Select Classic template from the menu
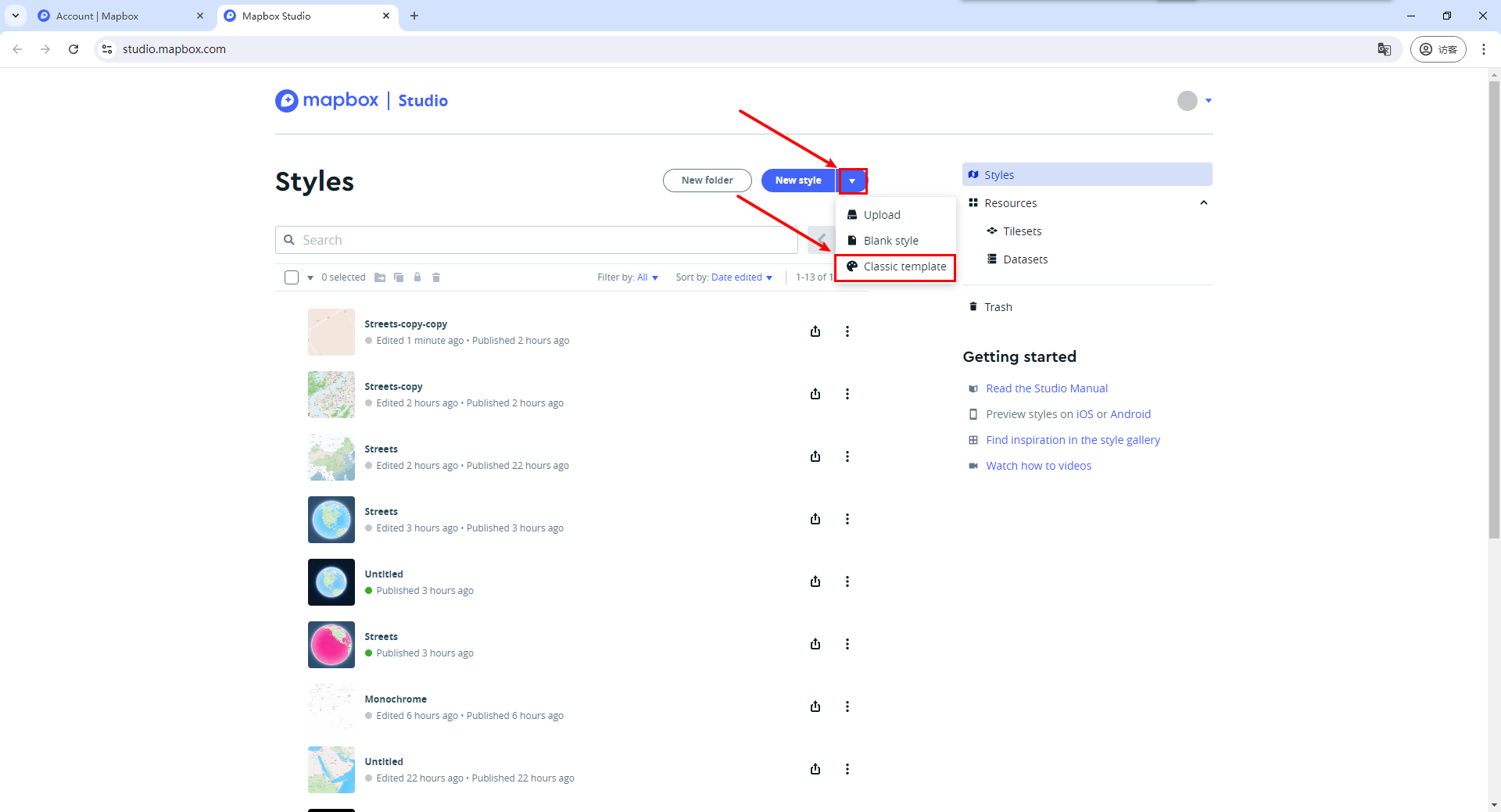The image size is (1501, 812). coord(896,266)
